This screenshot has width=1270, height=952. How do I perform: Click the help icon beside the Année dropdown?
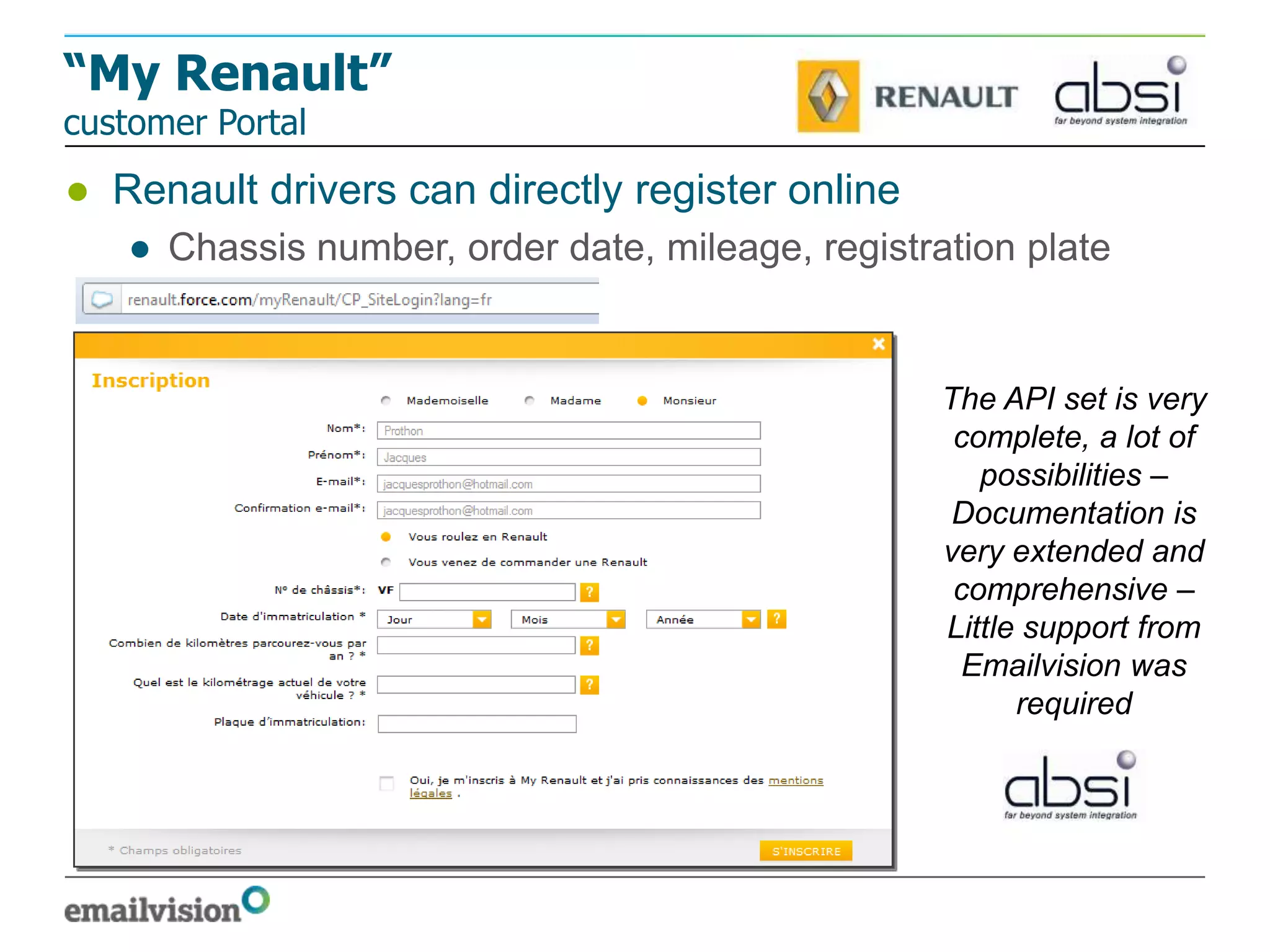(x=776, y=619)
